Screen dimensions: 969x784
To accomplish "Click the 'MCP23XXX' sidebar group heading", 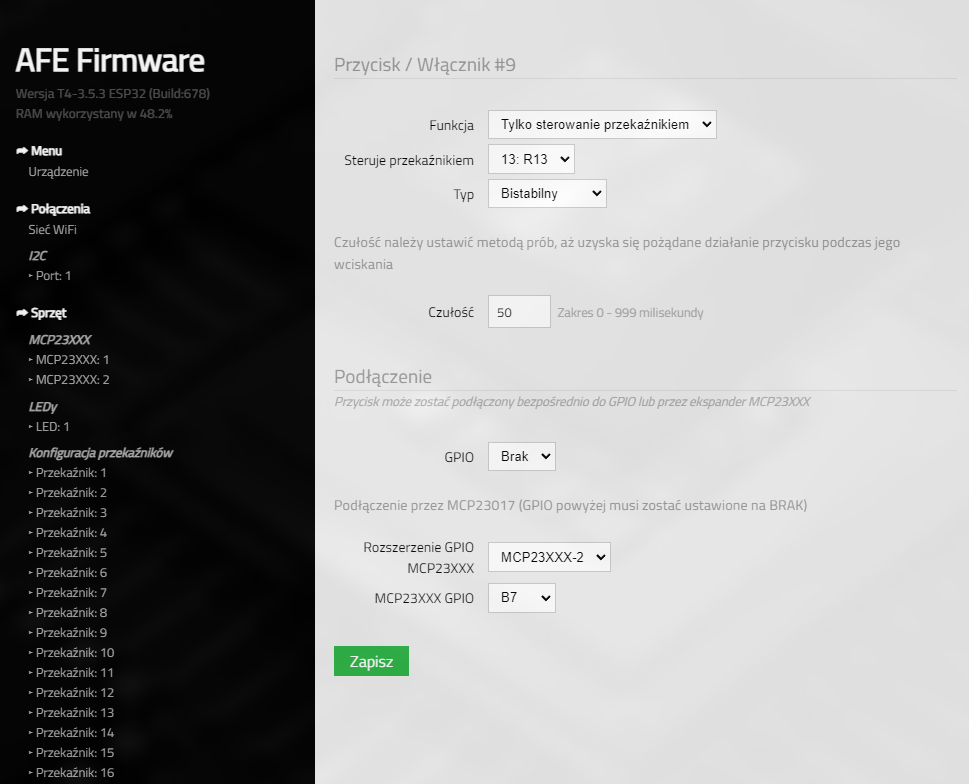I will click(x=60, y=340).
